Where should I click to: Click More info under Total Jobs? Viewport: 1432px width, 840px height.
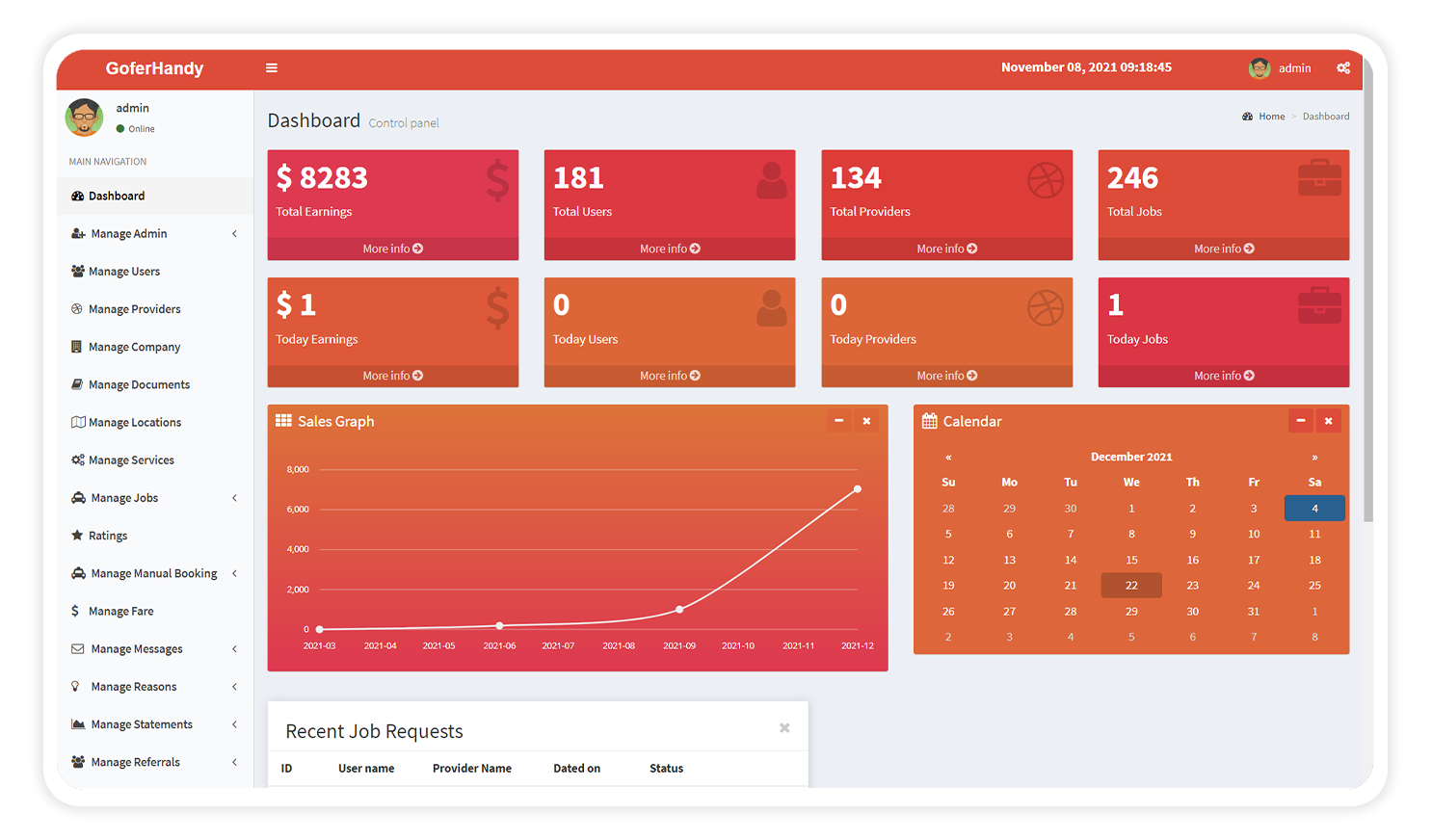[x=1224, y=249]
